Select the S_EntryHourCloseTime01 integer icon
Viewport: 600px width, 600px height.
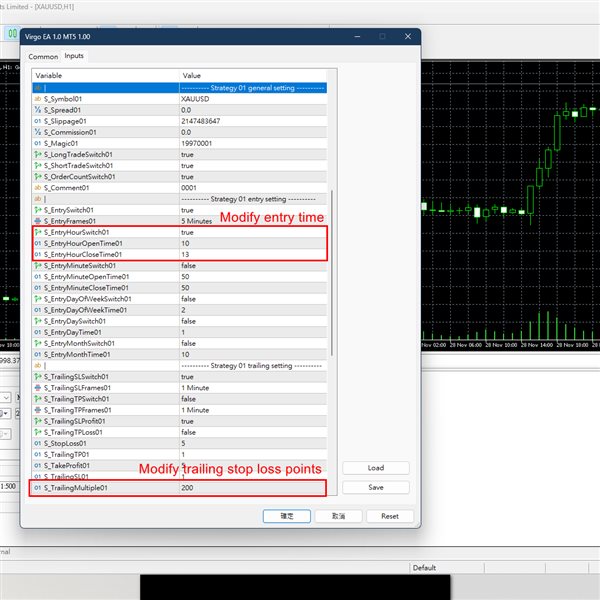[x=38, y=254]
